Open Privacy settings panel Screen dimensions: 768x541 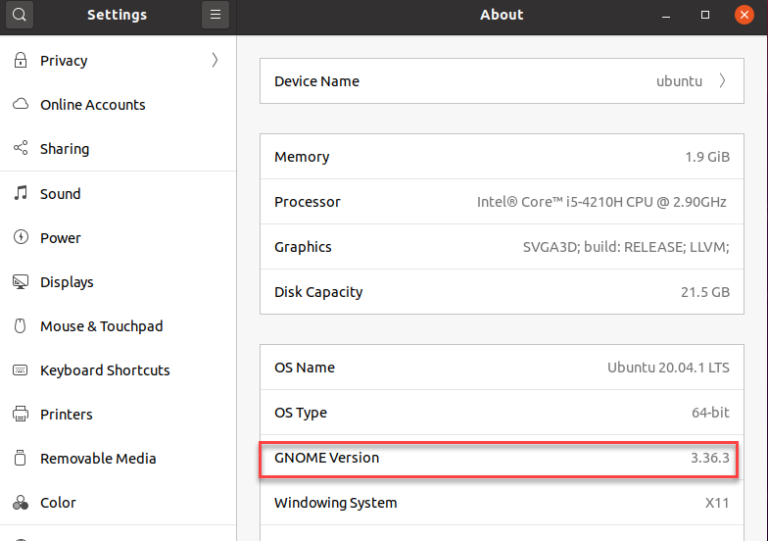pos(118,61)
